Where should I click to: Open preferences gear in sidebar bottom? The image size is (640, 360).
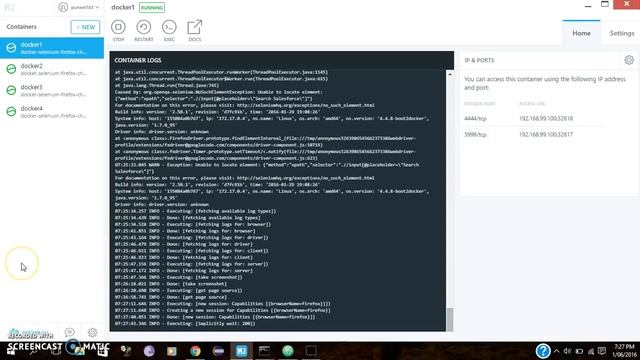point(93,332)
